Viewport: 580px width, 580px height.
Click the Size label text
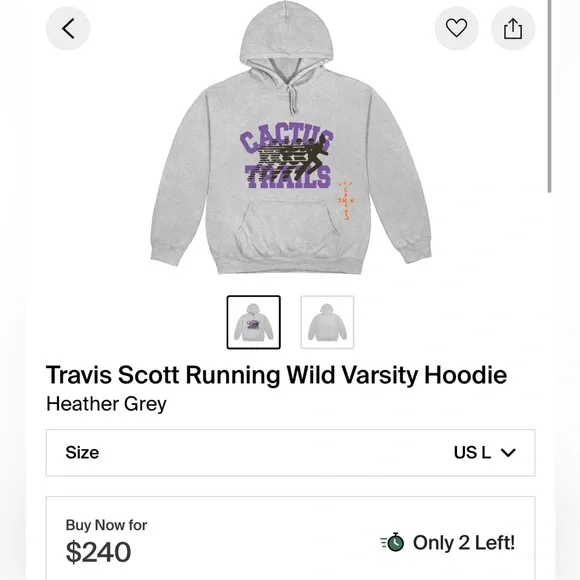tap(82, 452)
